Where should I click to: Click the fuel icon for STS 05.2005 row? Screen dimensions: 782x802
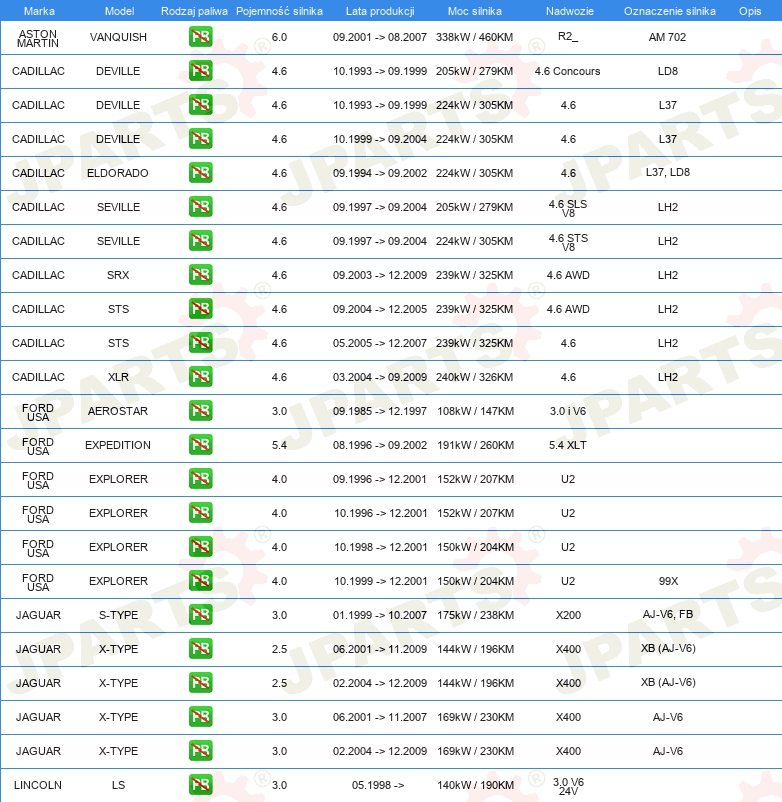tap(200, 343)
